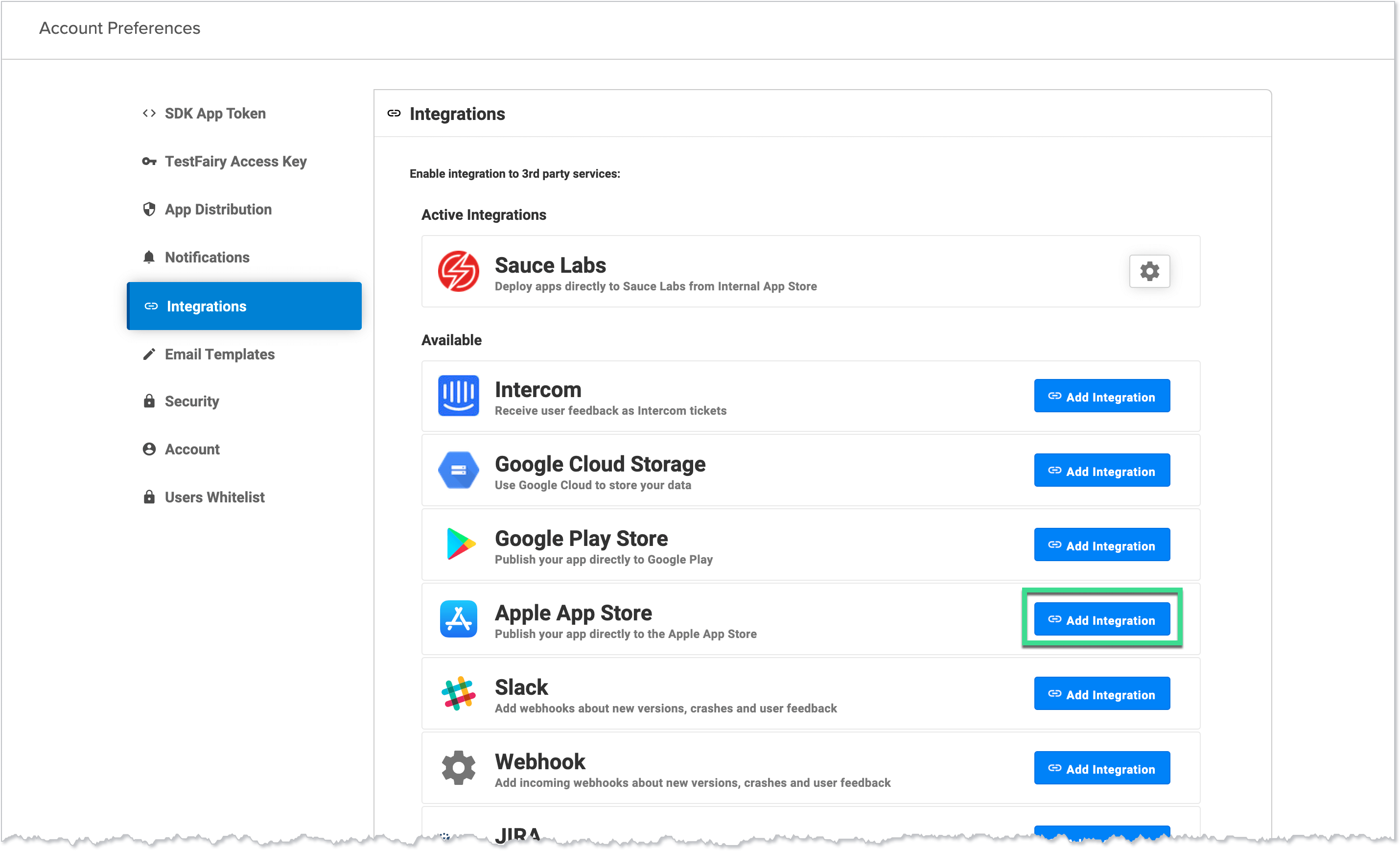Click the Webhook title text

tap(540, 762)
